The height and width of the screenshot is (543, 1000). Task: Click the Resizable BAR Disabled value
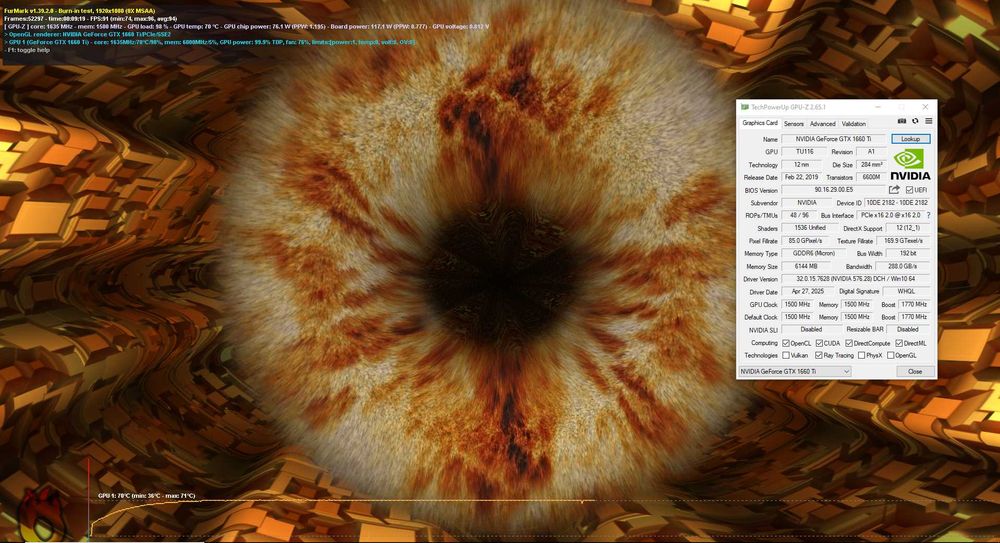point(908,330)
